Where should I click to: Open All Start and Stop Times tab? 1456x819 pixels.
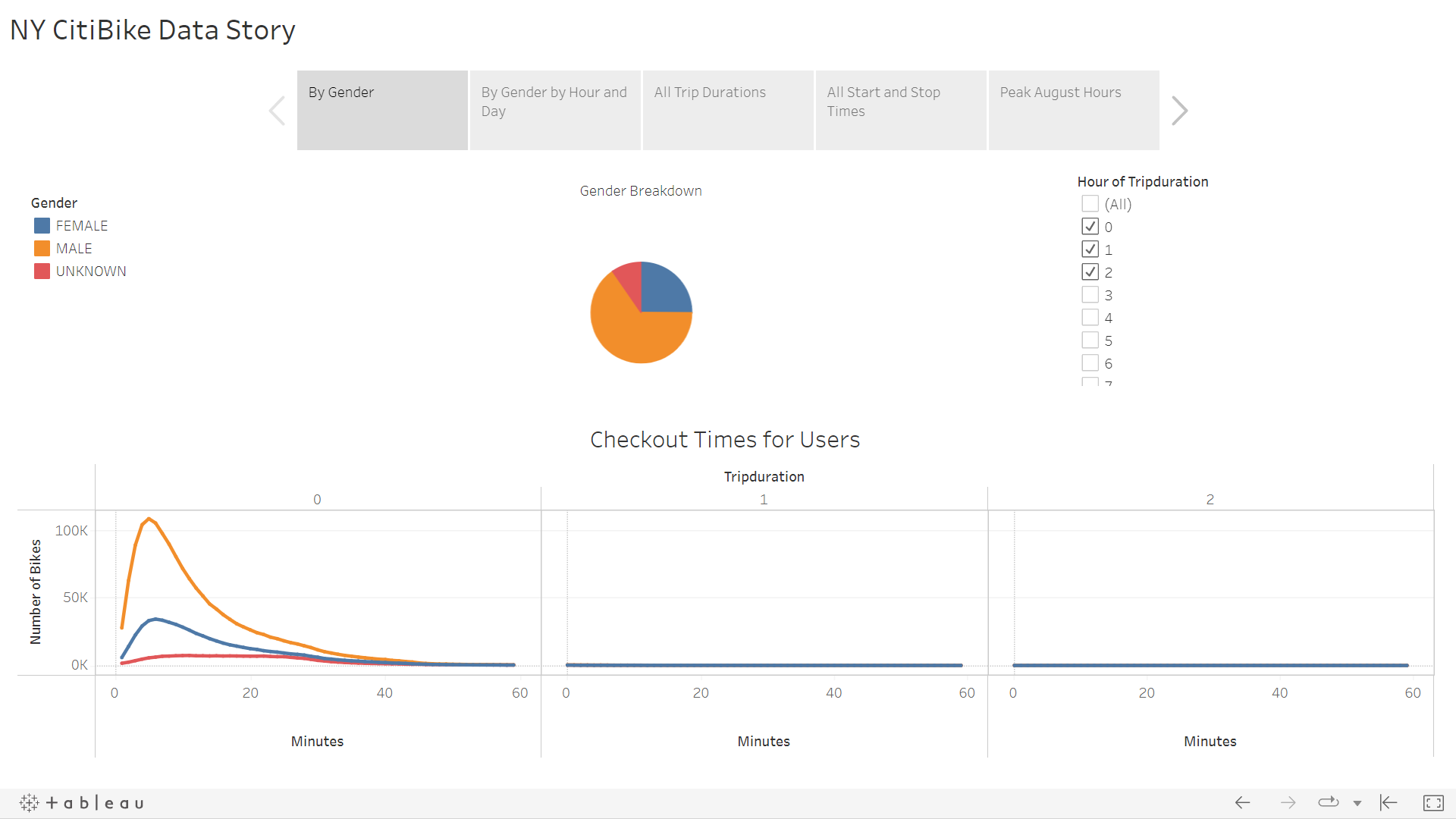tap(901, 110)
